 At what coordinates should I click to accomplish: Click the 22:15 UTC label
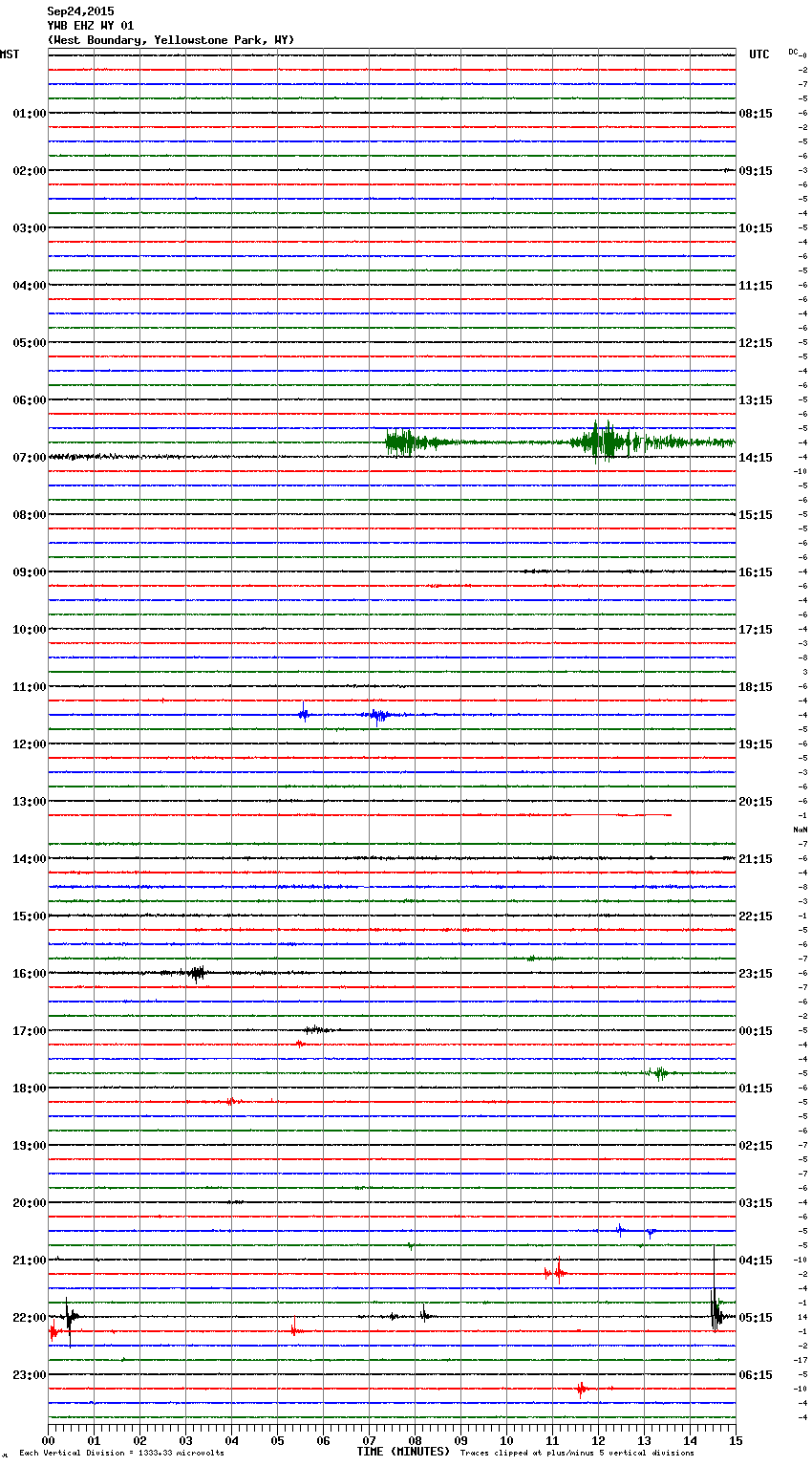(x=756, y=916)
